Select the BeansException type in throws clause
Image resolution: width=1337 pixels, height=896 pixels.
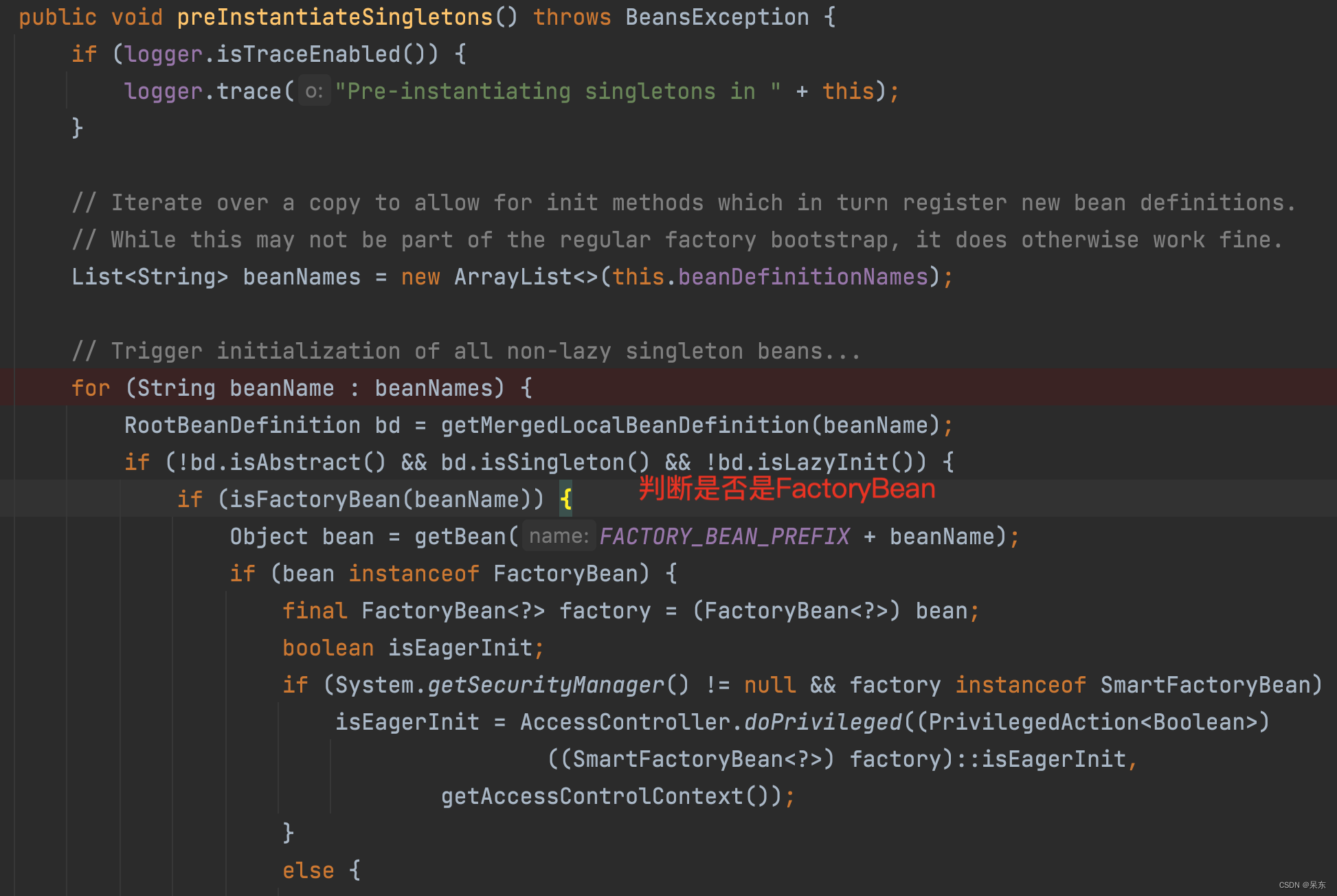(717, 17)
